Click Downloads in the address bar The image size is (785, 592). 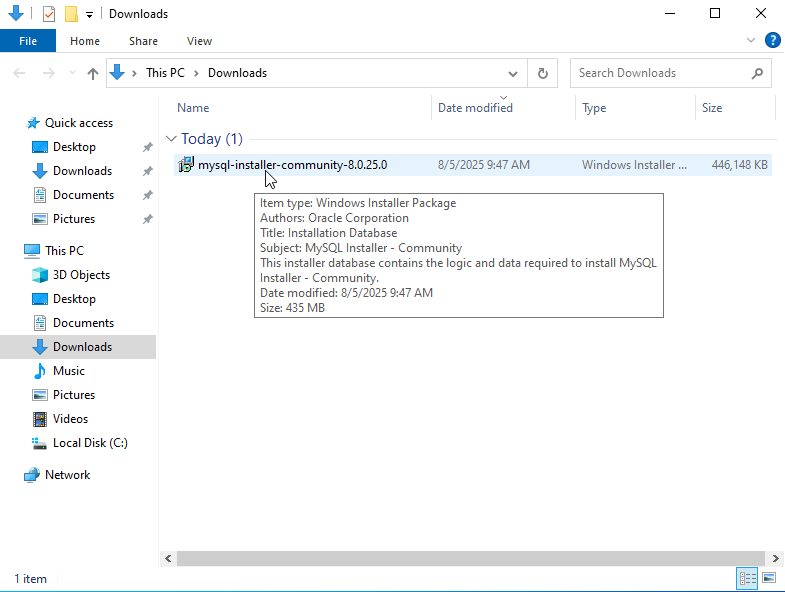[237, 73]
